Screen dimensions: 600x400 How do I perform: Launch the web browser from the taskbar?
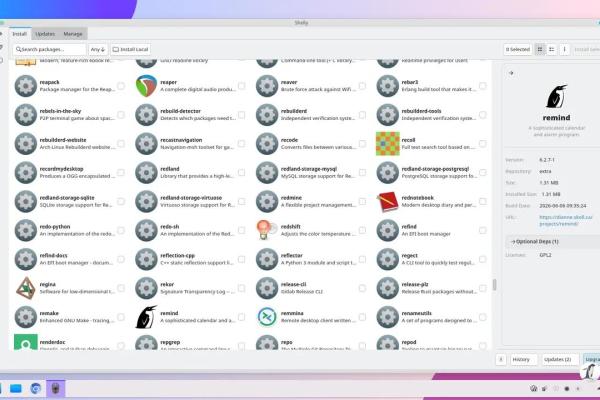[x=36, y=389]
